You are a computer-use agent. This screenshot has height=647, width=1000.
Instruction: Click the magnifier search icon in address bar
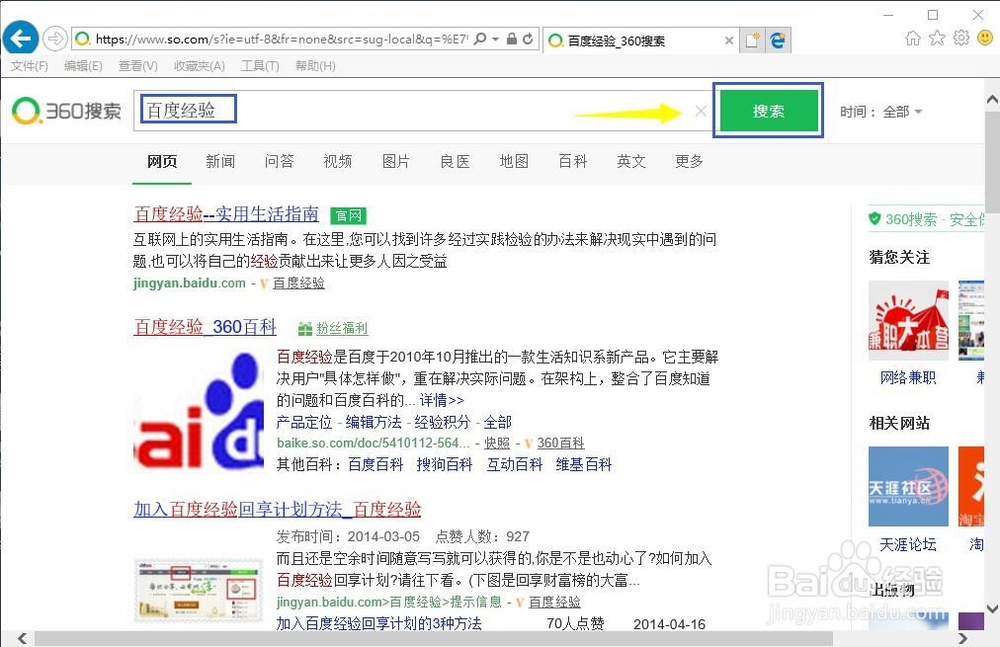pyautogui.click(x=480, y=39)
